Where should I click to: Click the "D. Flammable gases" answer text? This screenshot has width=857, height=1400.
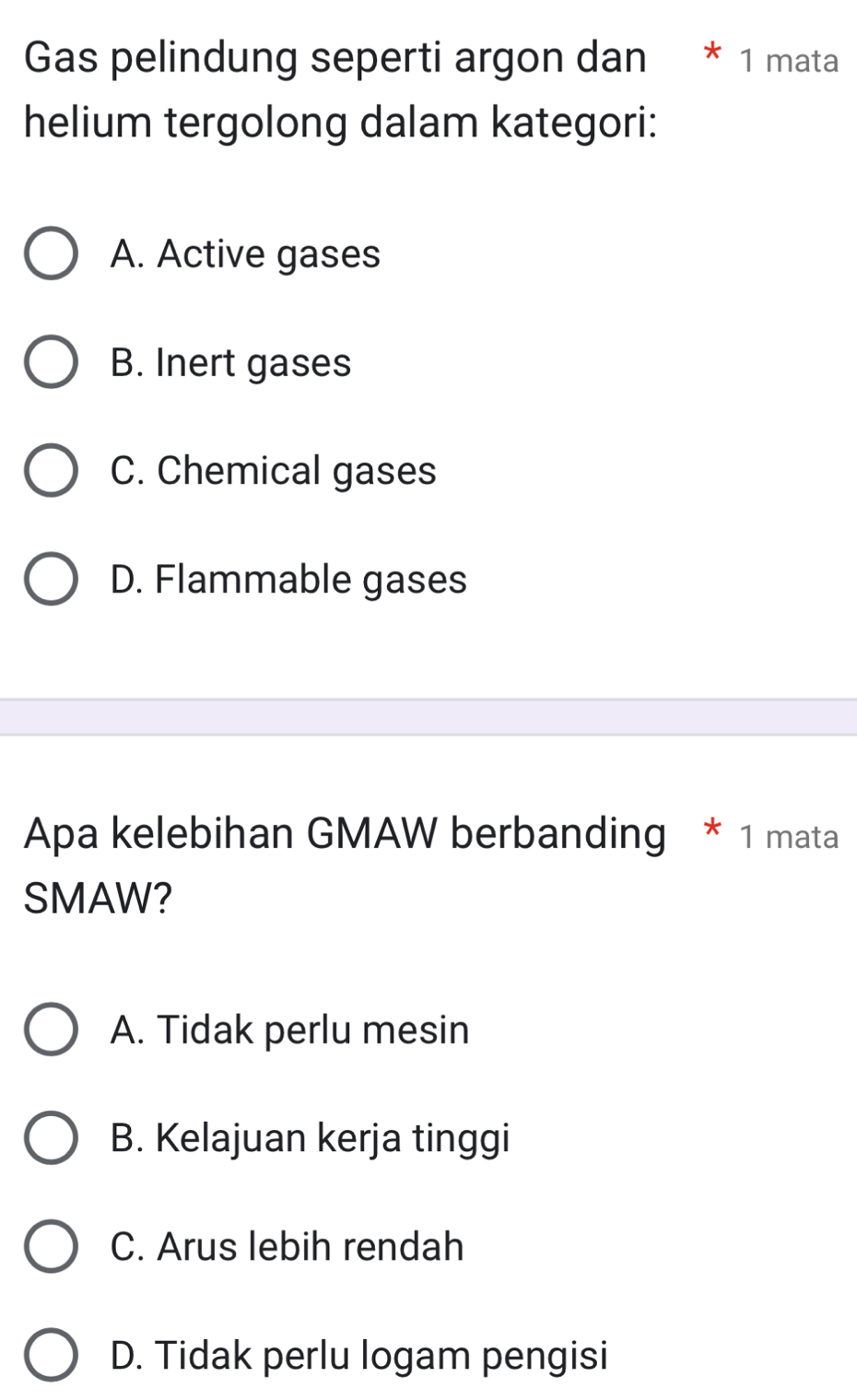[288, 580]
